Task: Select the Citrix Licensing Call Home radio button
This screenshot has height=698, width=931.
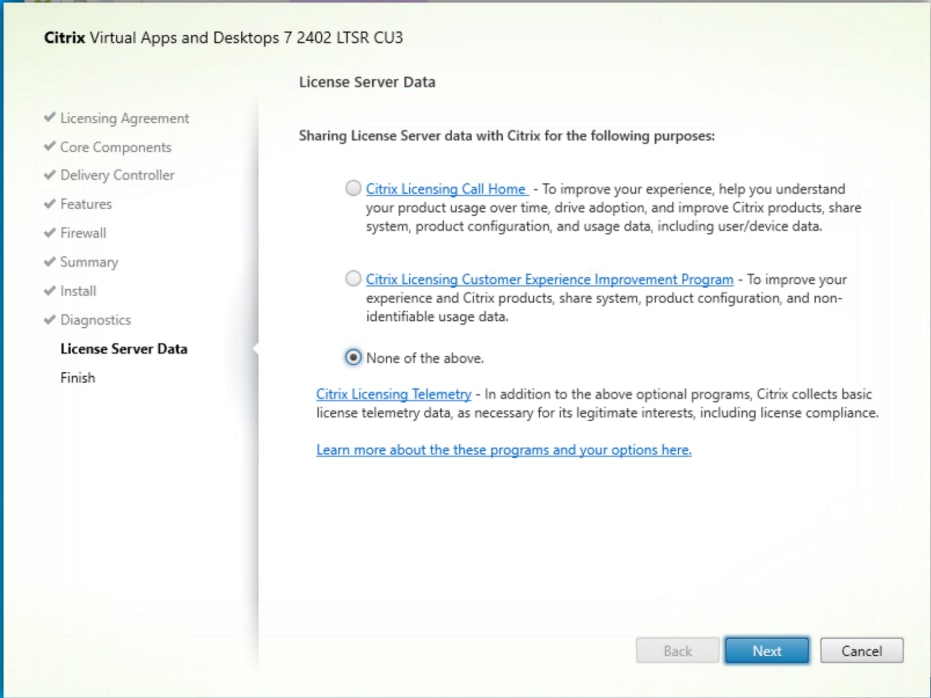Action: (x=353, y=188)
